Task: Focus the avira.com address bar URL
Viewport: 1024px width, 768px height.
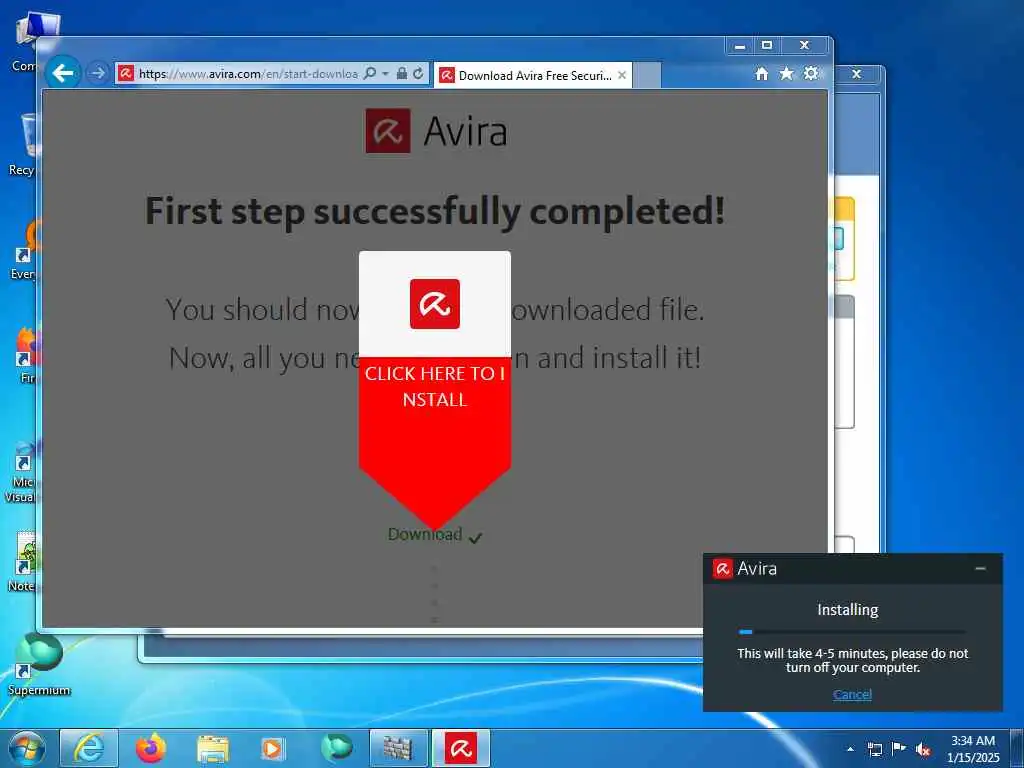Action: (248, 74)
